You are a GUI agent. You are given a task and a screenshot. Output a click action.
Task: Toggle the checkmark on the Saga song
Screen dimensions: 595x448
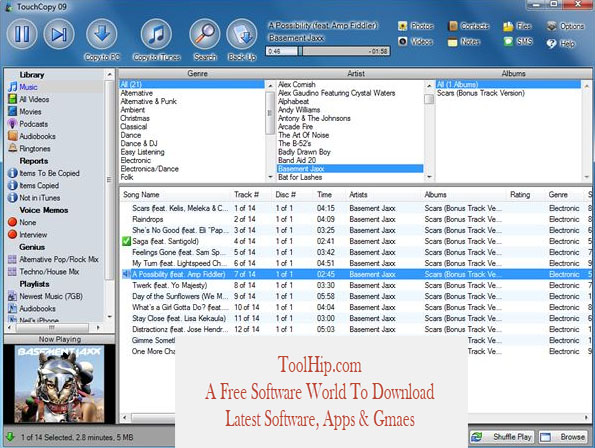[x=126, y=241]
